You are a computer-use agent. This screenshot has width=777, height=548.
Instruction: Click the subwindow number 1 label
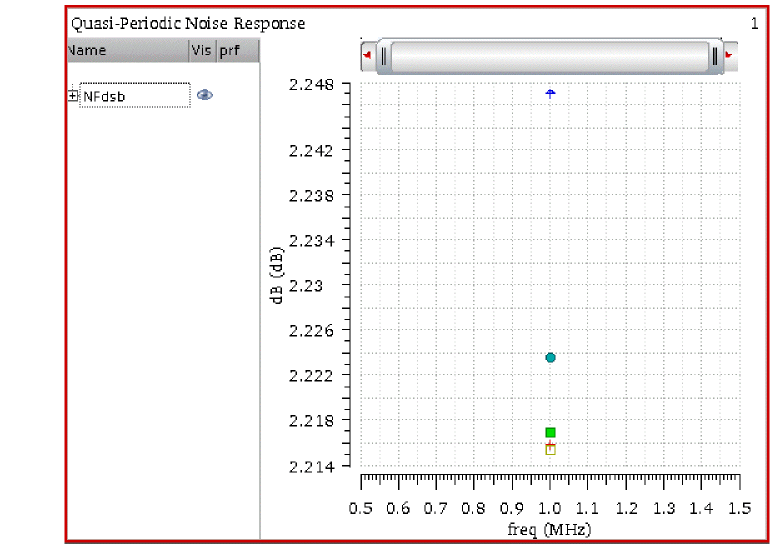click(754, 23)
